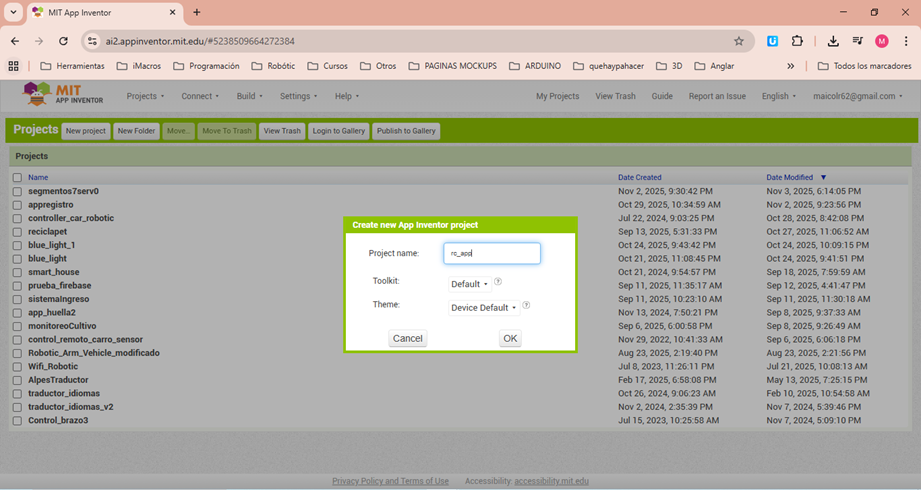Open the Toolkit Default dropdown

[469, 284]
